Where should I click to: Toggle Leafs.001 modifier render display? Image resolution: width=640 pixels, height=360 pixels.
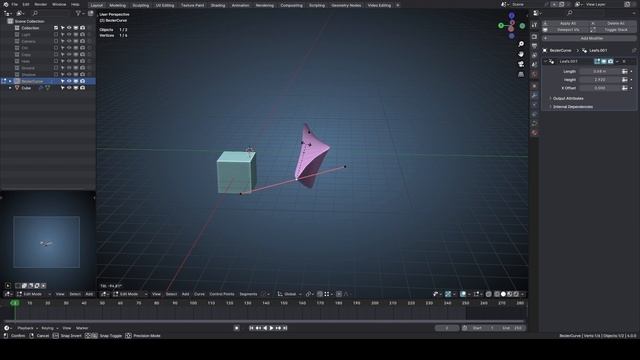pyautogui.click(x=611, y=62)
